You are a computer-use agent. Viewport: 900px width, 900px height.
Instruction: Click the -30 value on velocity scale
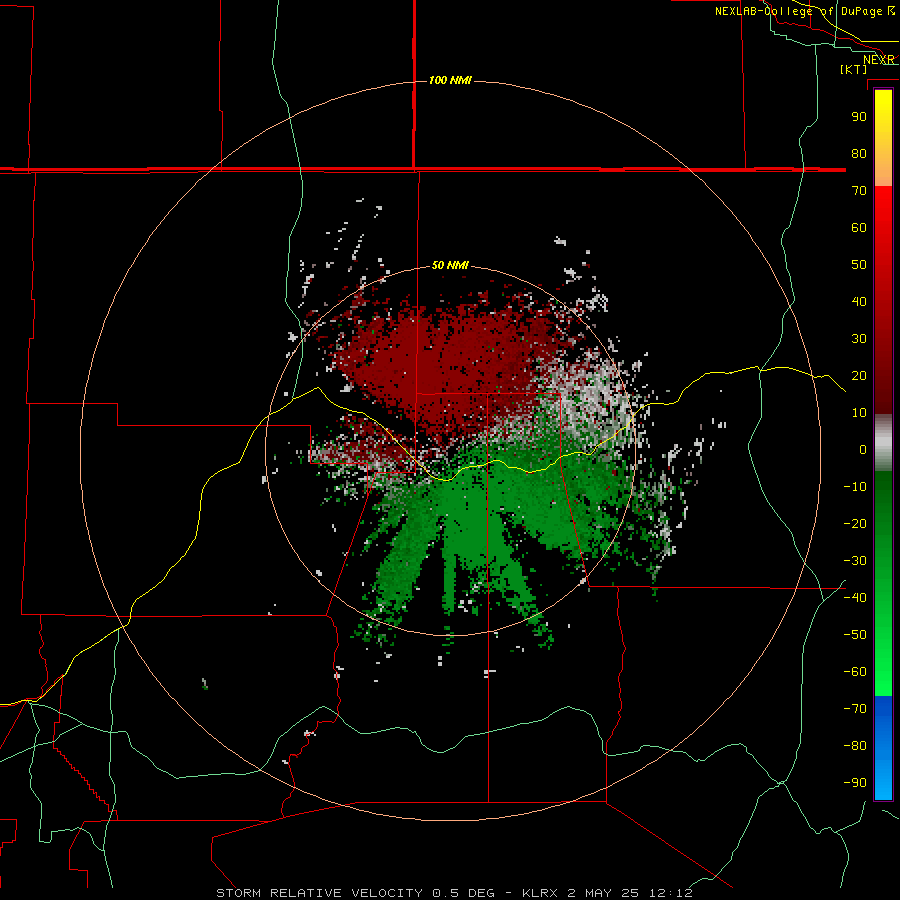[855, 561]
